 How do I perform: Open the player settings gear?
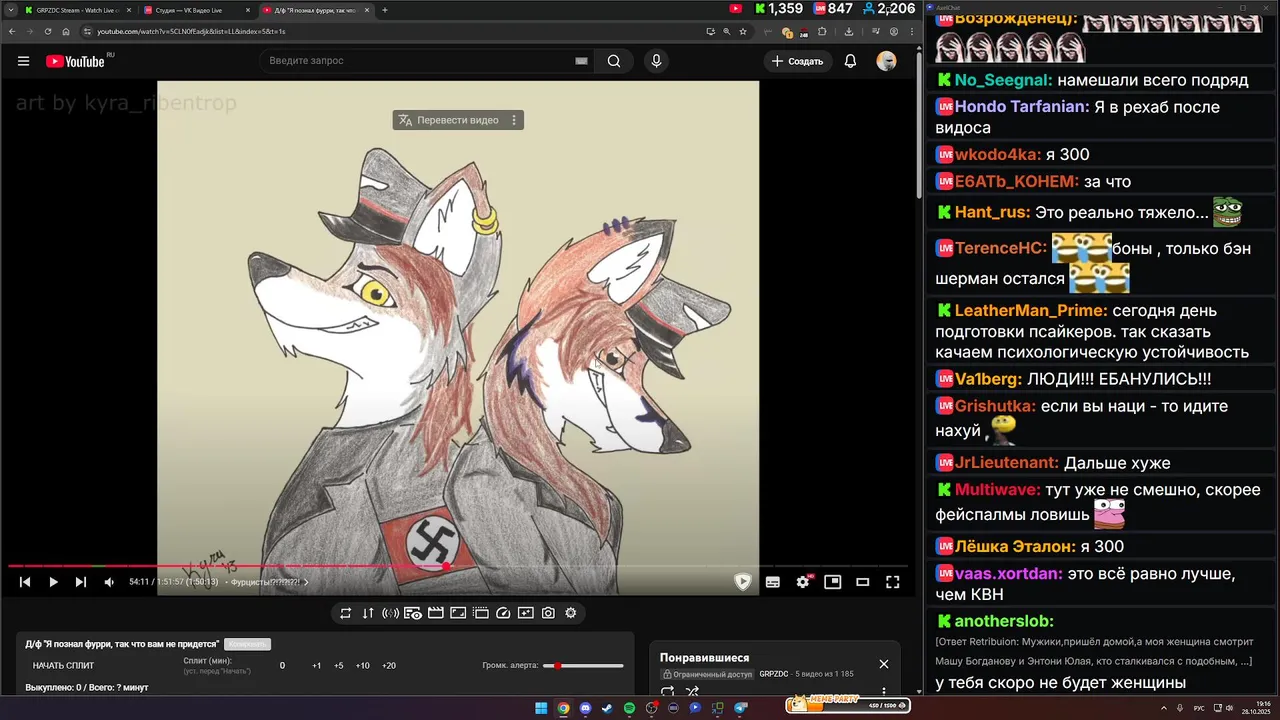pos(803,582)
